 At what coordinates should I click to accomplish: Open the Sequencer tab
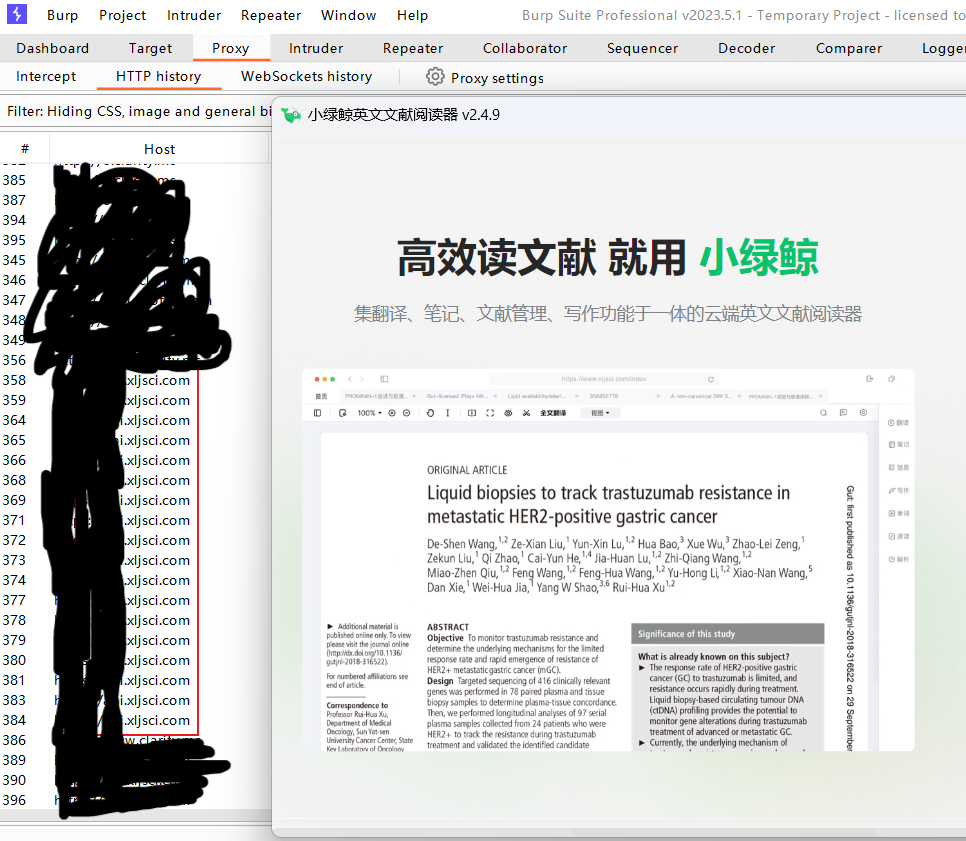pos(642,48)
